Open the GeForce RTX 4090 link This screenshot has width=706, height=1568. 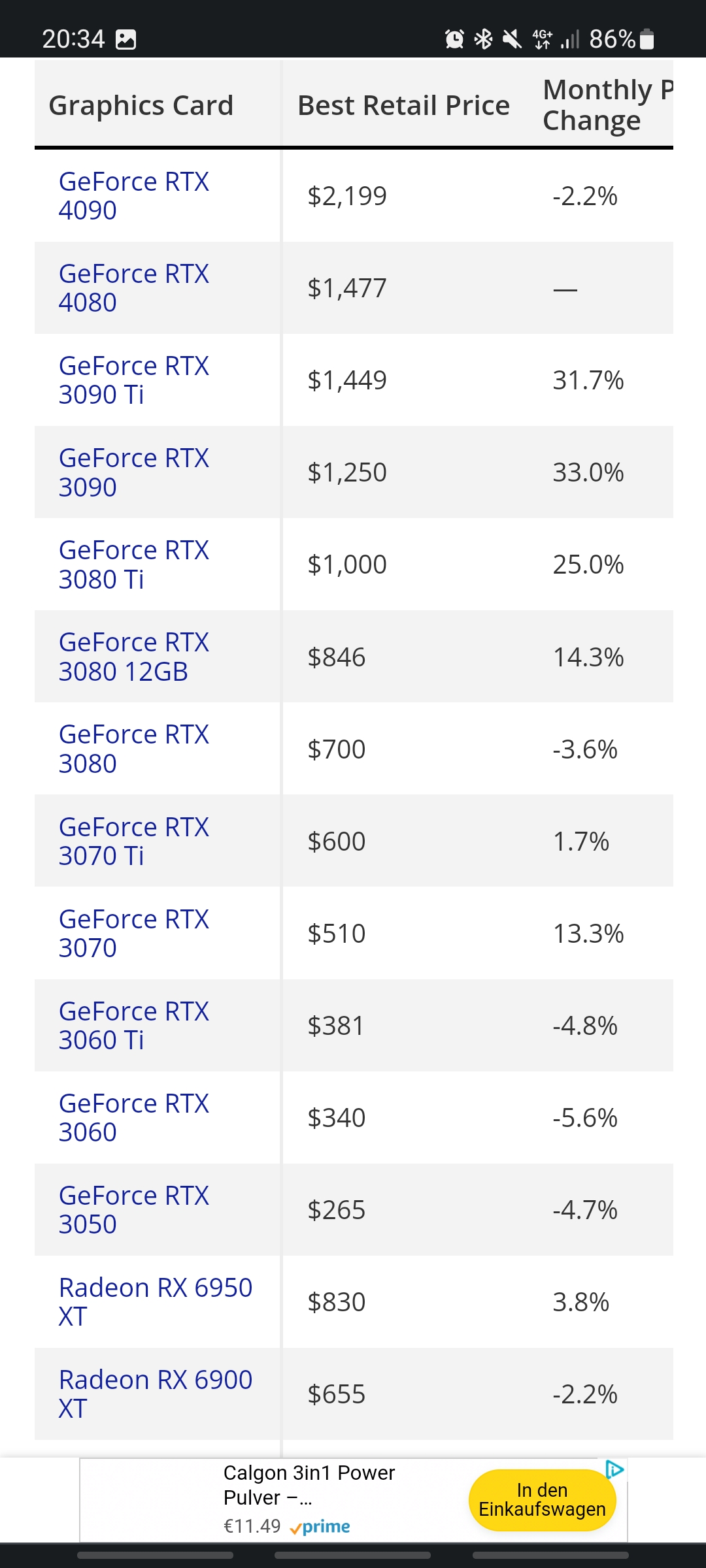(x=133, y=195)
